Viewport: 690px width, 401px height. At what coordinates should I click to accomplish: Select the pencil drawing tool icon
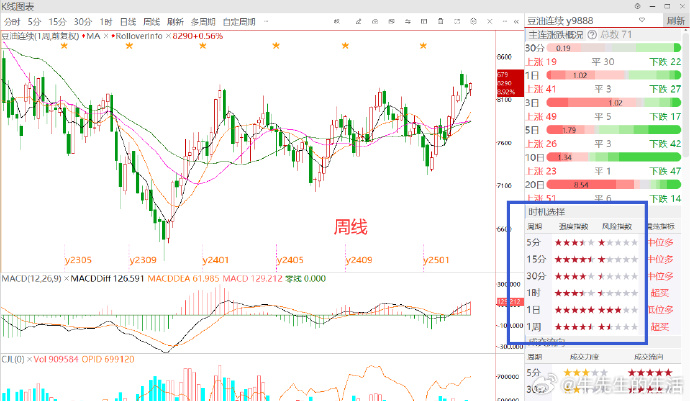359,21
